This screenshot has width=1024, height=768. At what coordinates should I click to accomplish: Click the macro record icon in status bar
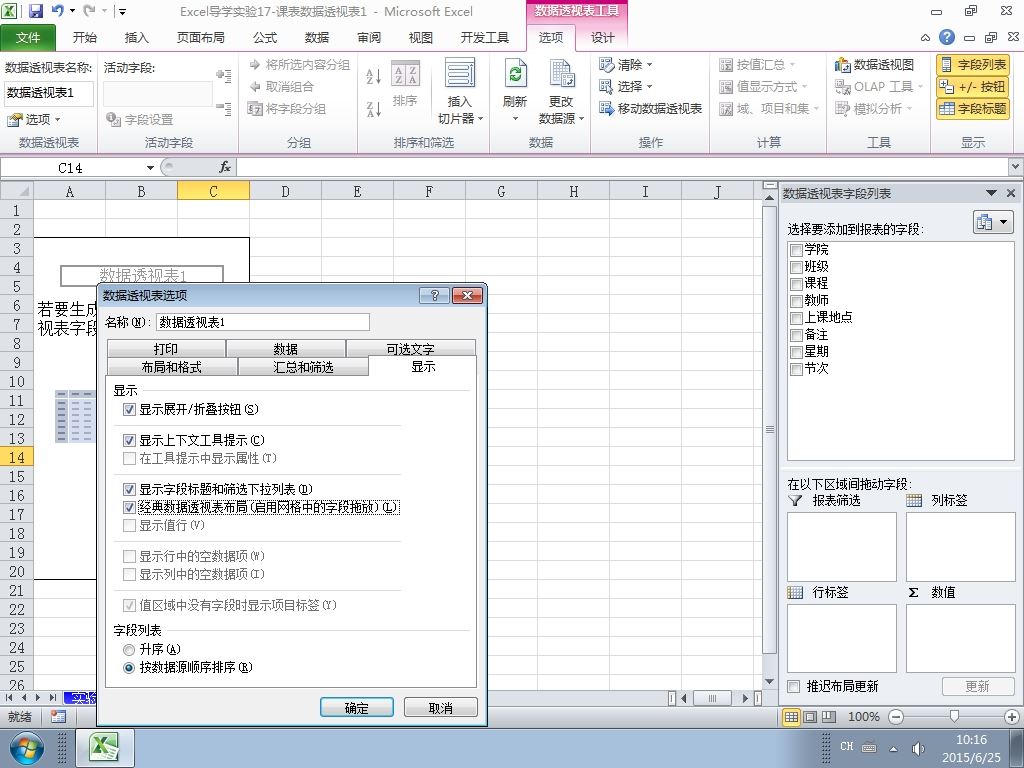pyautogui.click(x=58, y=717)
